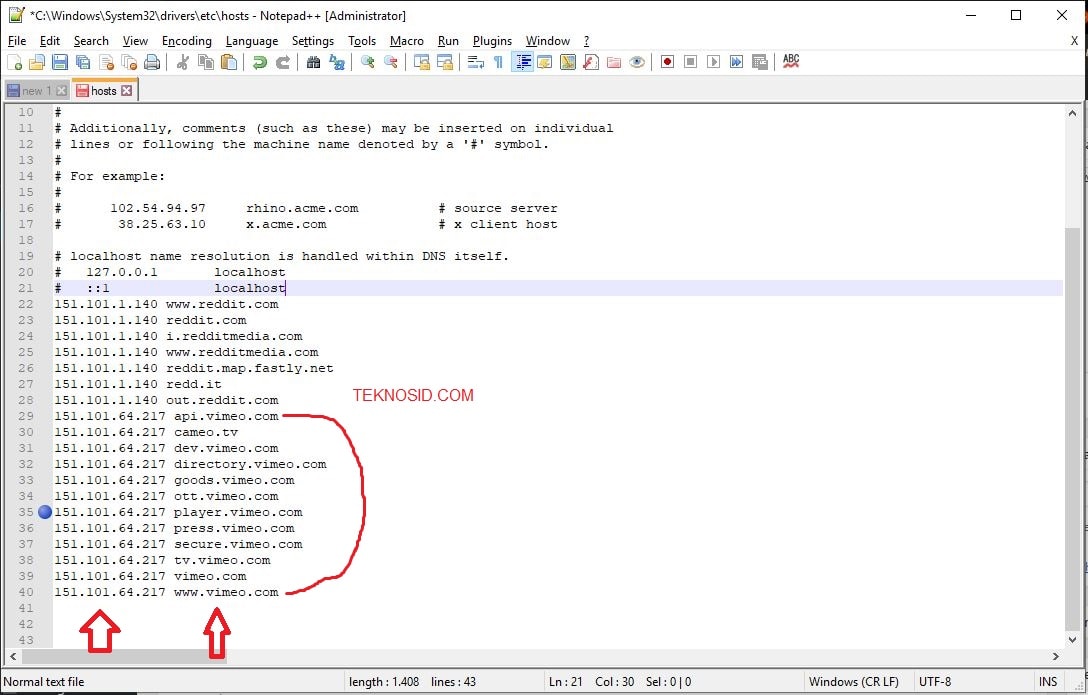1088x695 pixels.
Task: Close document with X beside menu bar
Action: click(1074, 41)
